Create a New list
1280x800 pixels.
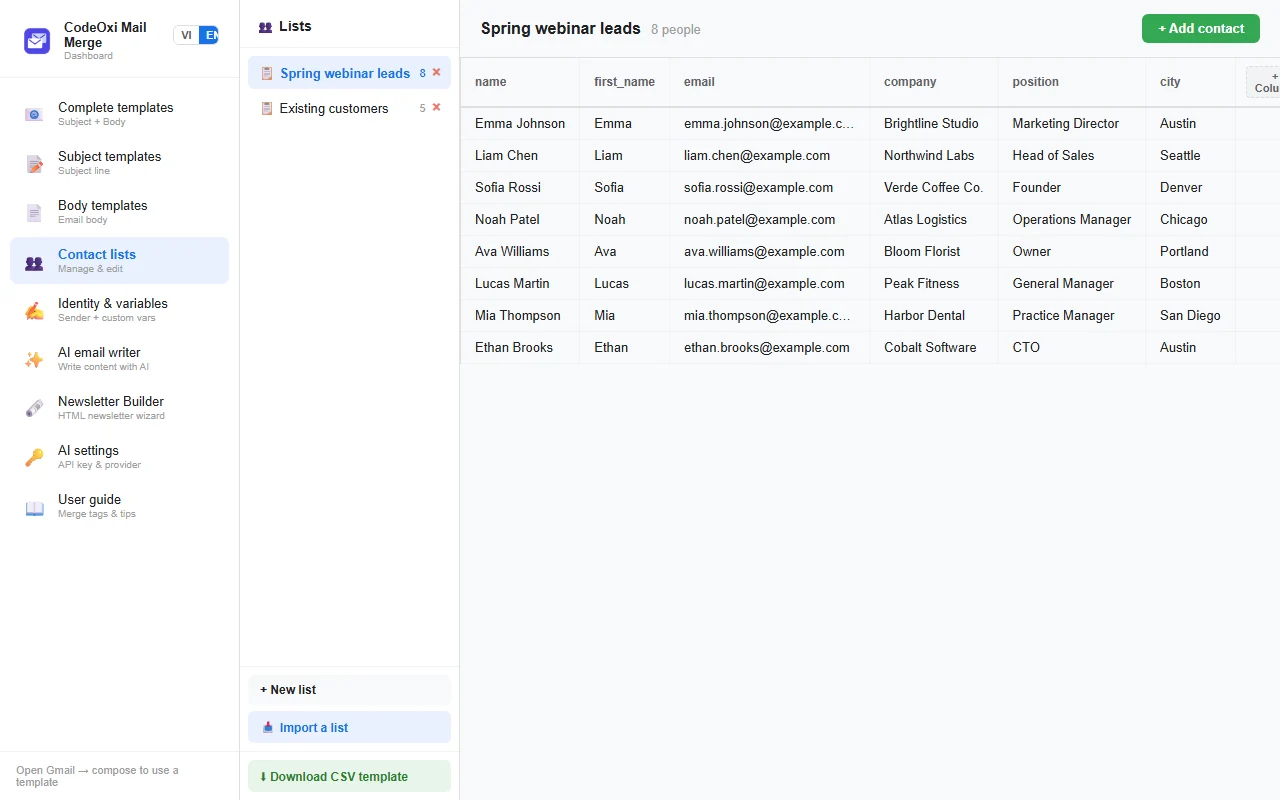click(349, 690)
